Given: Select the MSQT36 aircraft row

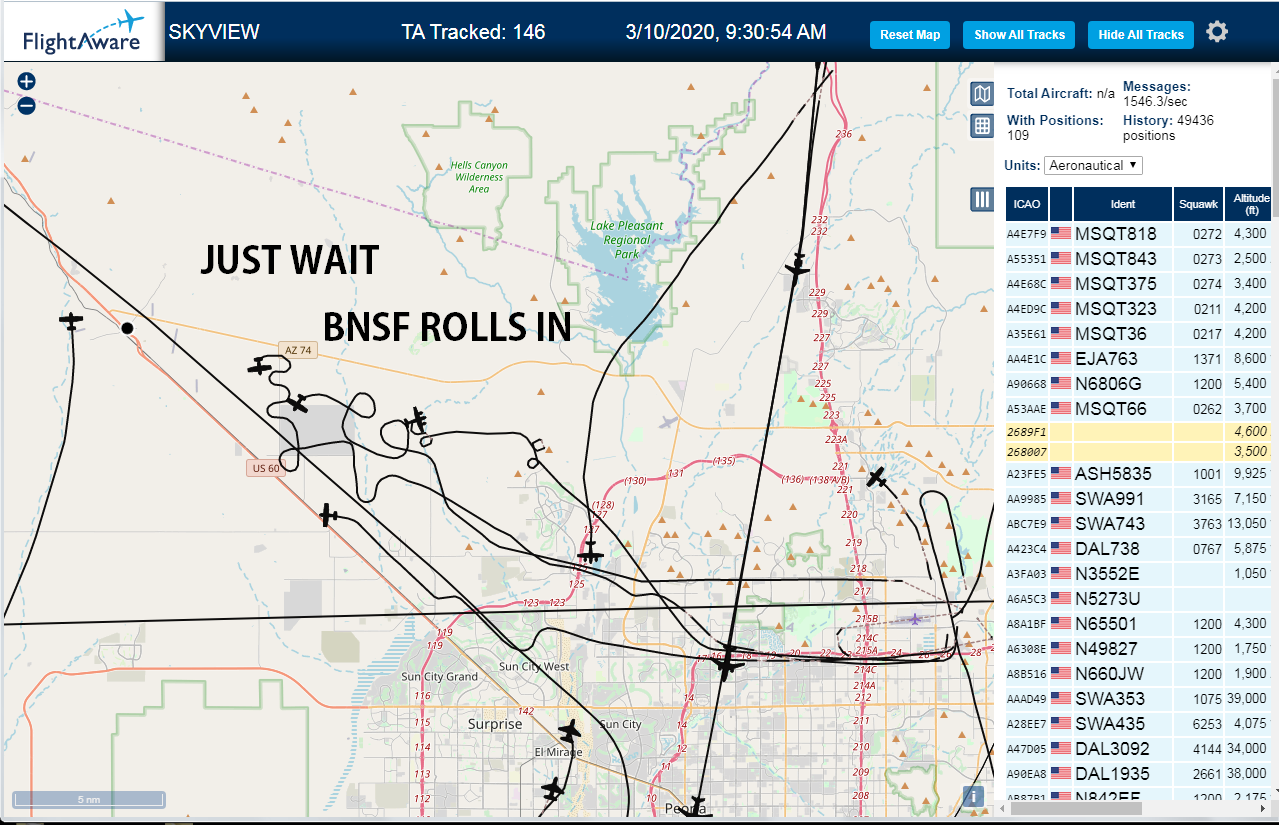Looking at the screenshot, I should coord(1139,334).
